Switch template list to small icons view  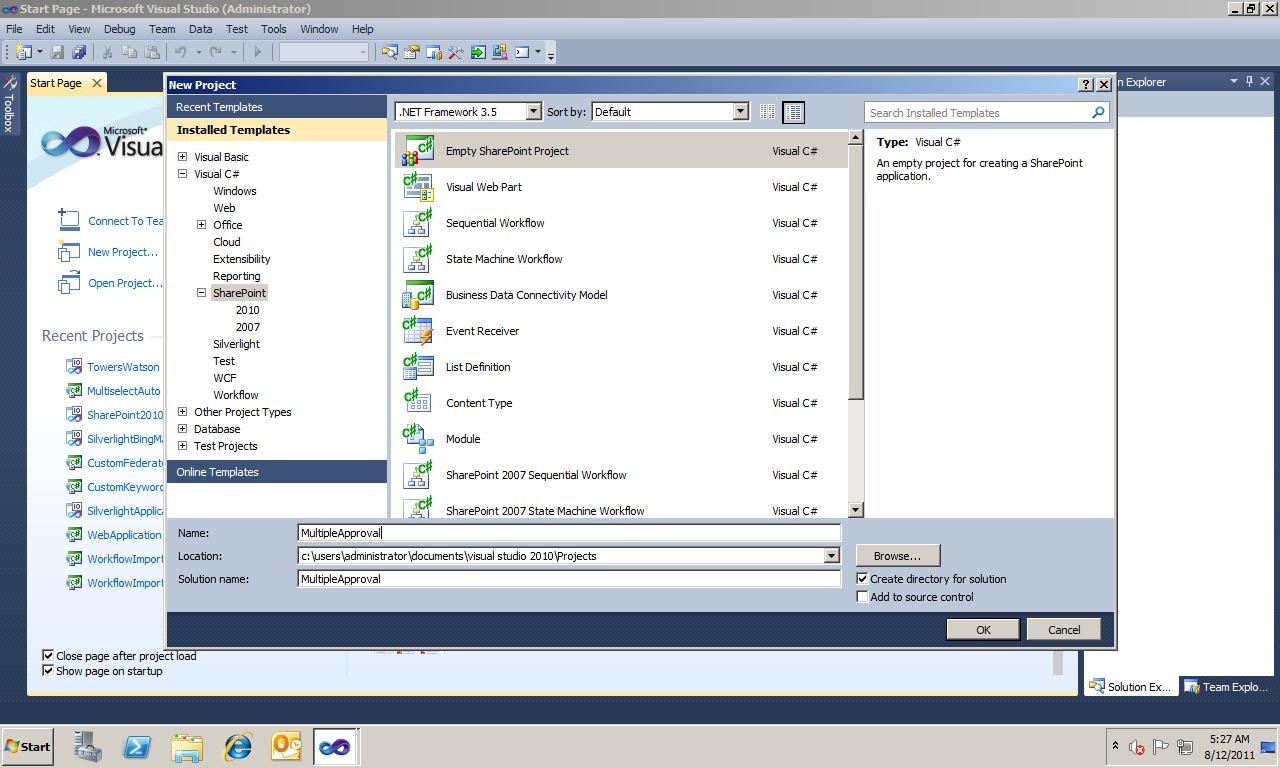767,112
